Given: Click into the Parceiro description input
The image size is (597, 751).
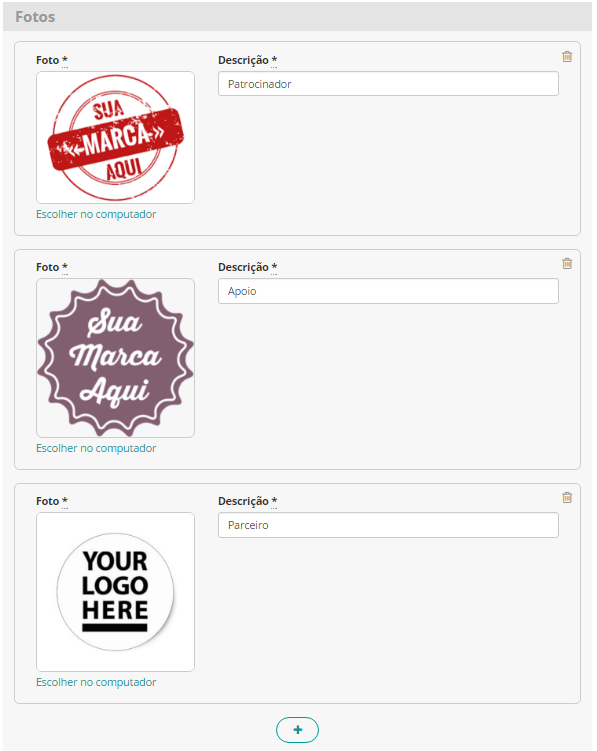Looking at the screenshot, I should point(388,525).
